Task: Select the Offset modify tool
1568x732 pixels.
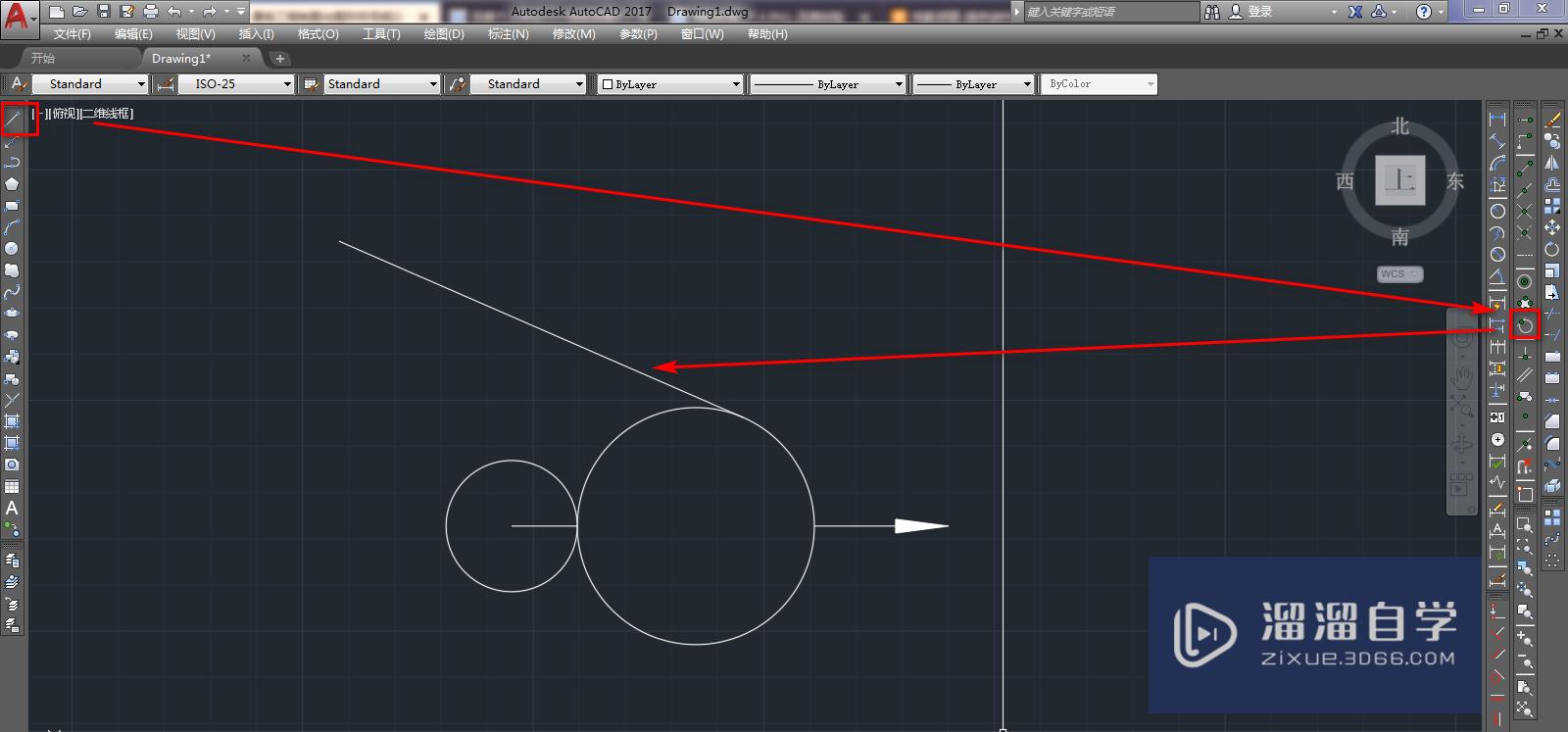Action: point(1552,184)
